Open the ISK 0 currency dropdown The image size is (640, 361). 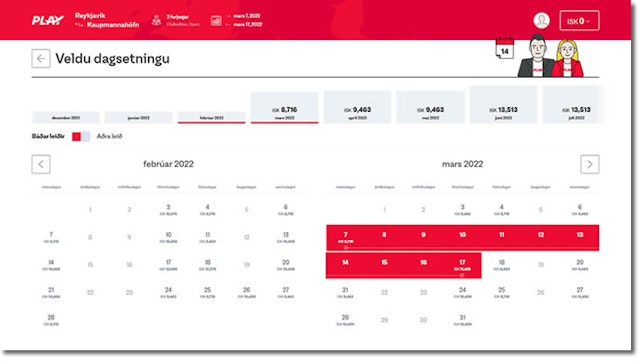pos(579,21)
